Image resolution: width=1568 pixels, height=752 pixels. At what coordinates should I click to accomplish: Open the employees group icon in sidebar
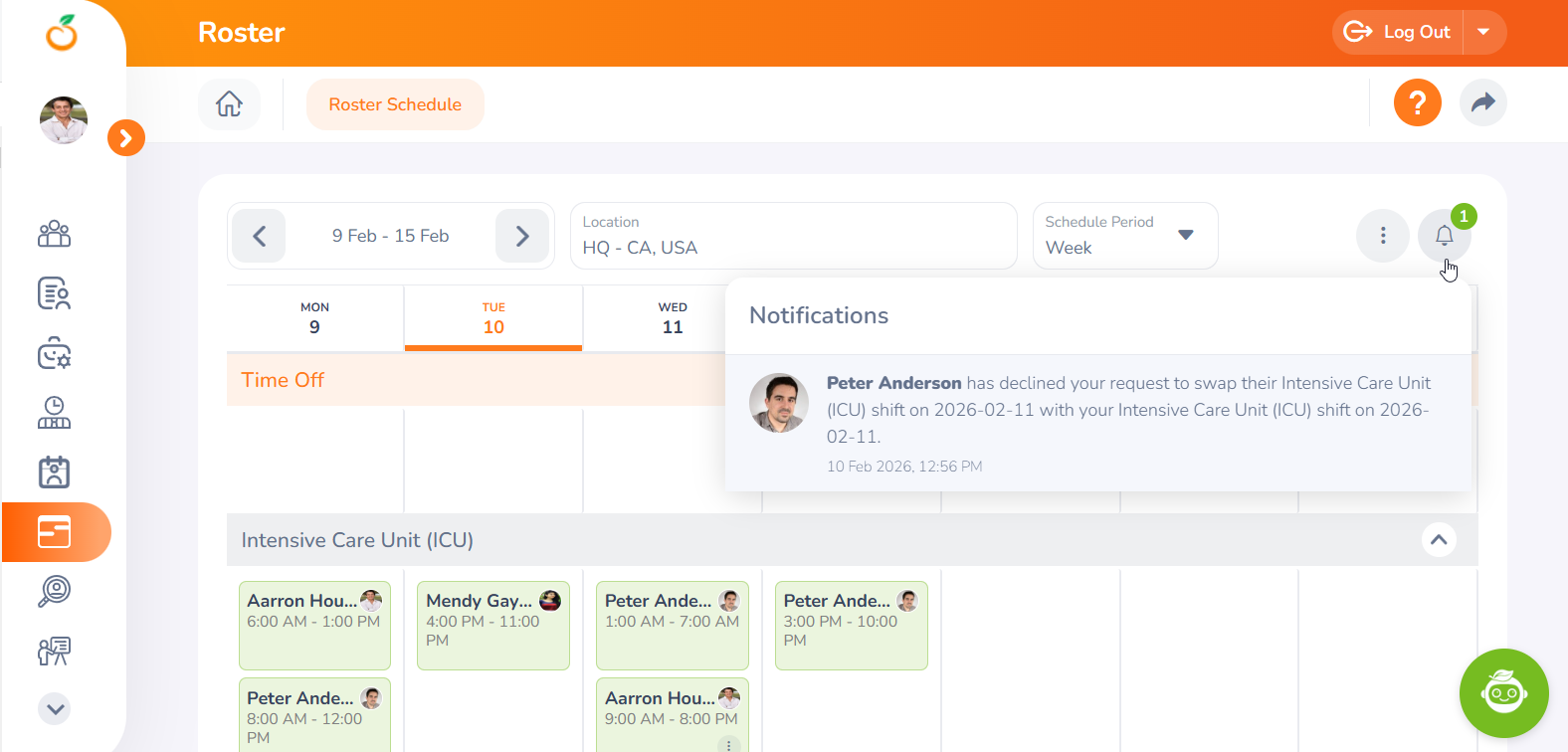tap(55, 234)
